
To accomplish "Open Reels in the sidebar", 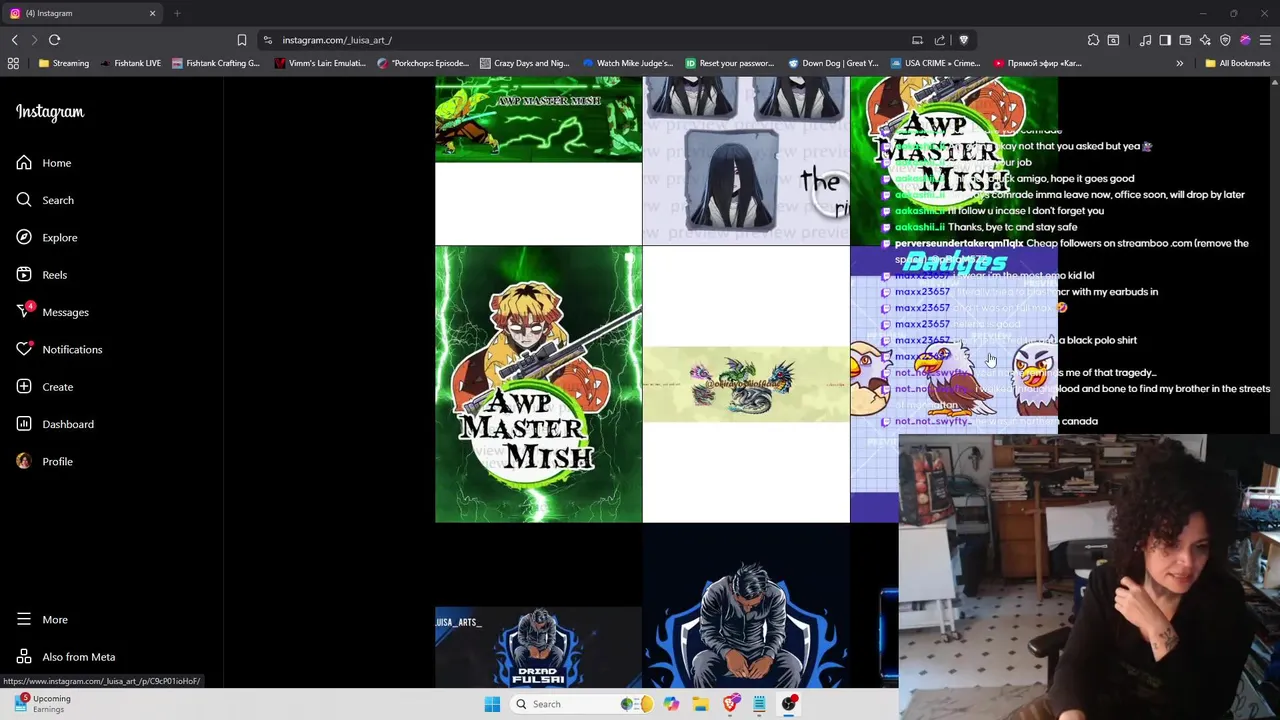I will (41, 275).
